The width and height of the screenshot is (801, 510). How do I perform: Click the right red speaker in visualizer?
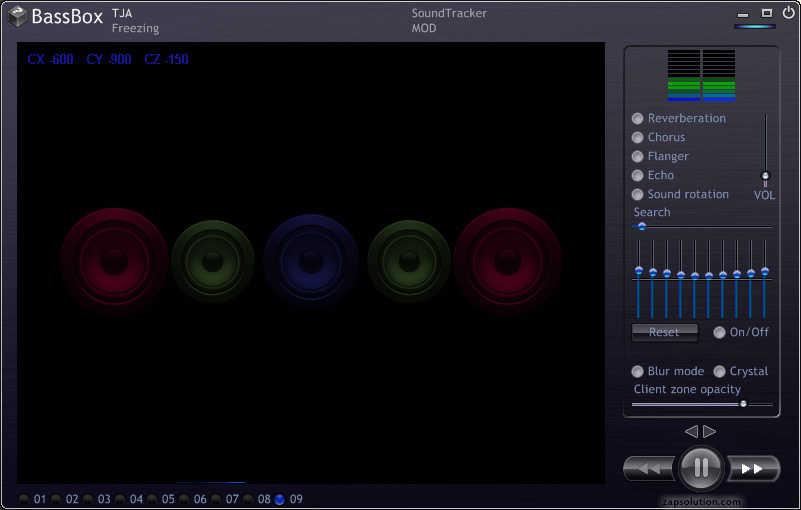click(x=507, y=261)
